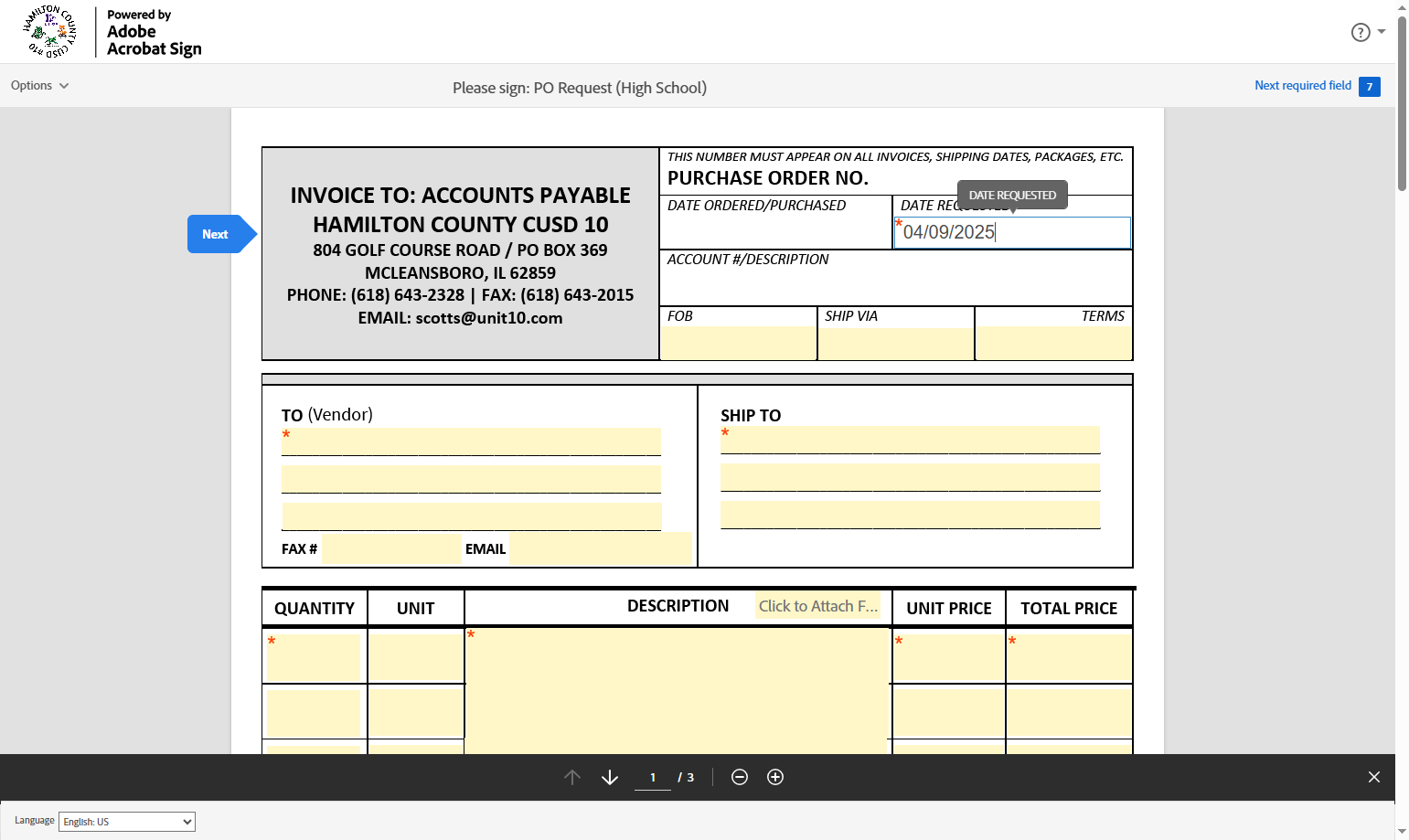Click the large Description text field
The height and width of the screenshot is (840, 1409).
click(x=678, y=692)
